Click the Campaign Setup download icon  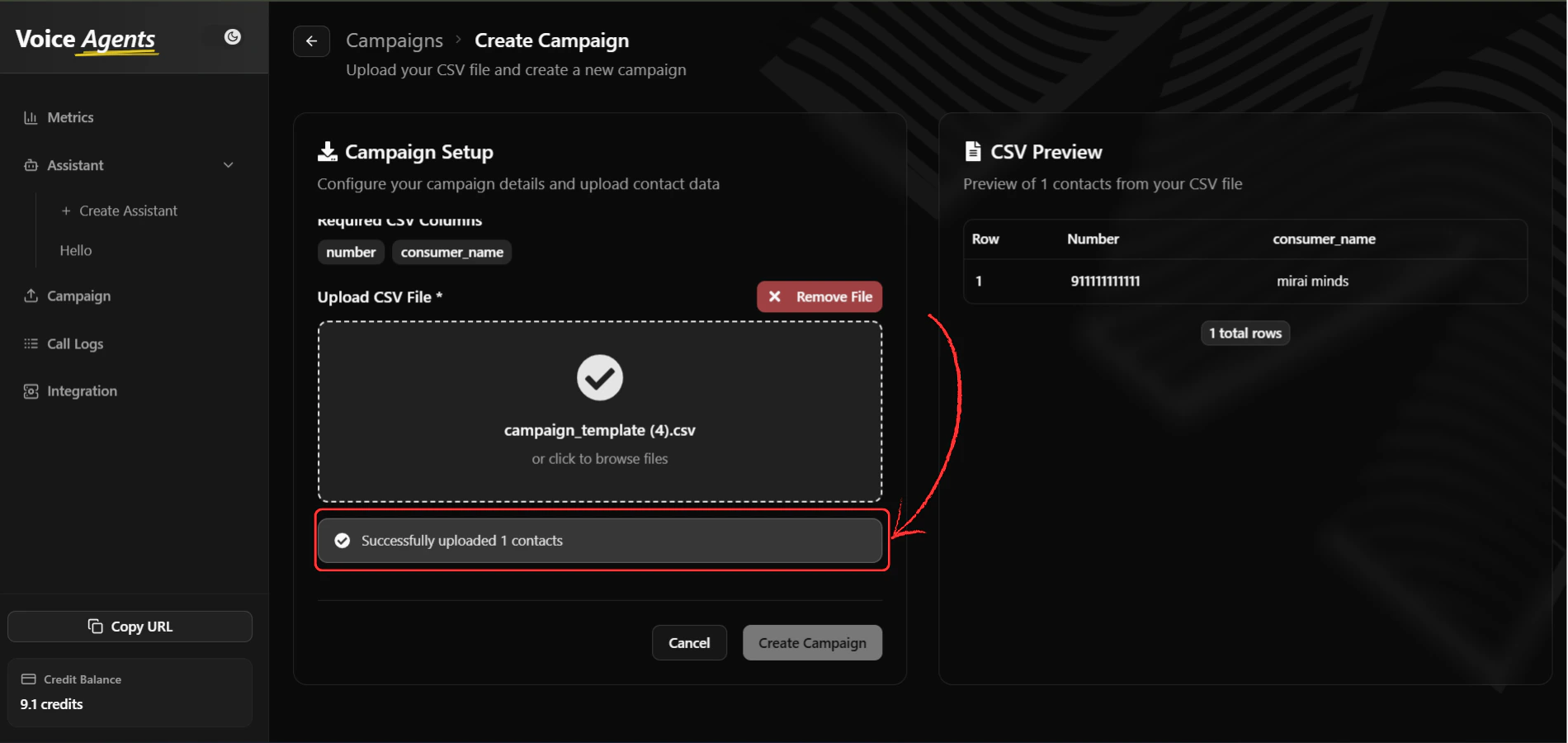tap(327, 151)
